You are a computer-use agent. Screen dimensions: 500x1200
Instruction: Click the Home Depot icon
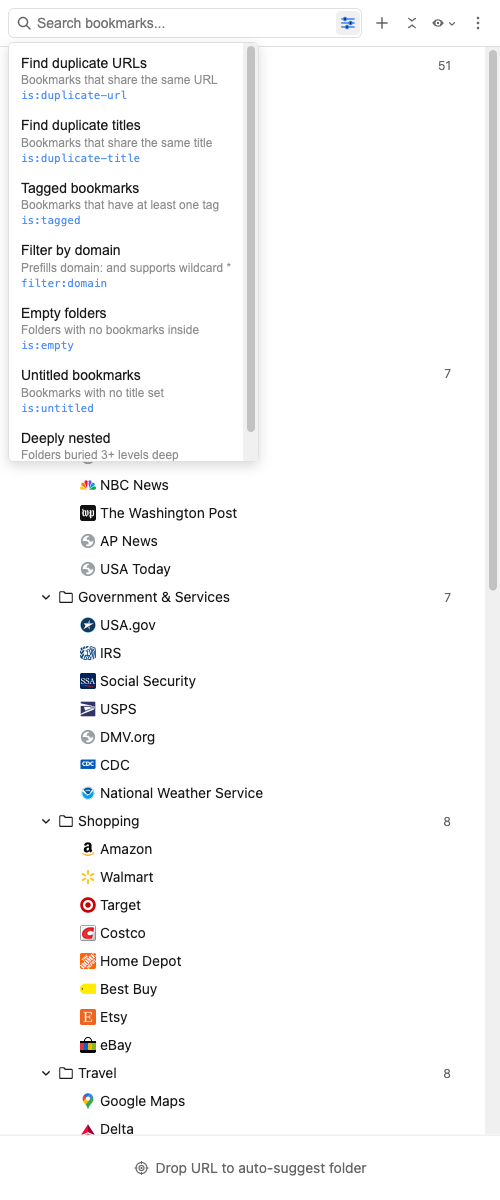point(88,961)
